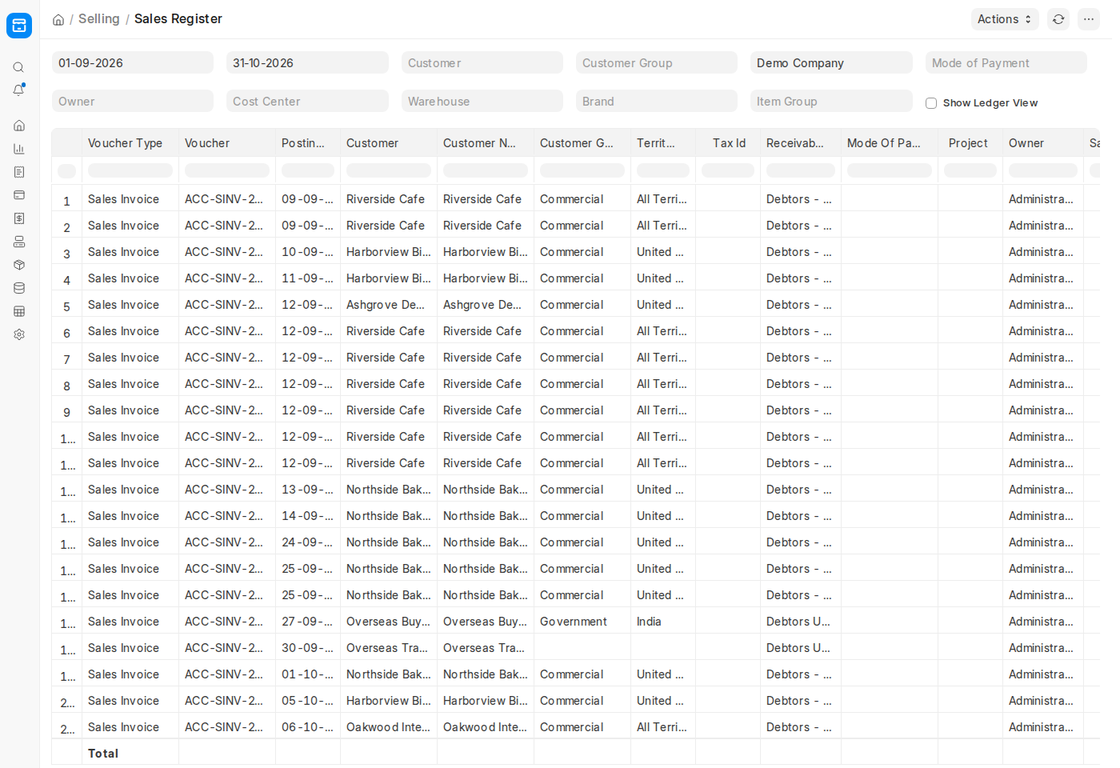
Task: Open the Demo Company filter field
Action: 831,63
